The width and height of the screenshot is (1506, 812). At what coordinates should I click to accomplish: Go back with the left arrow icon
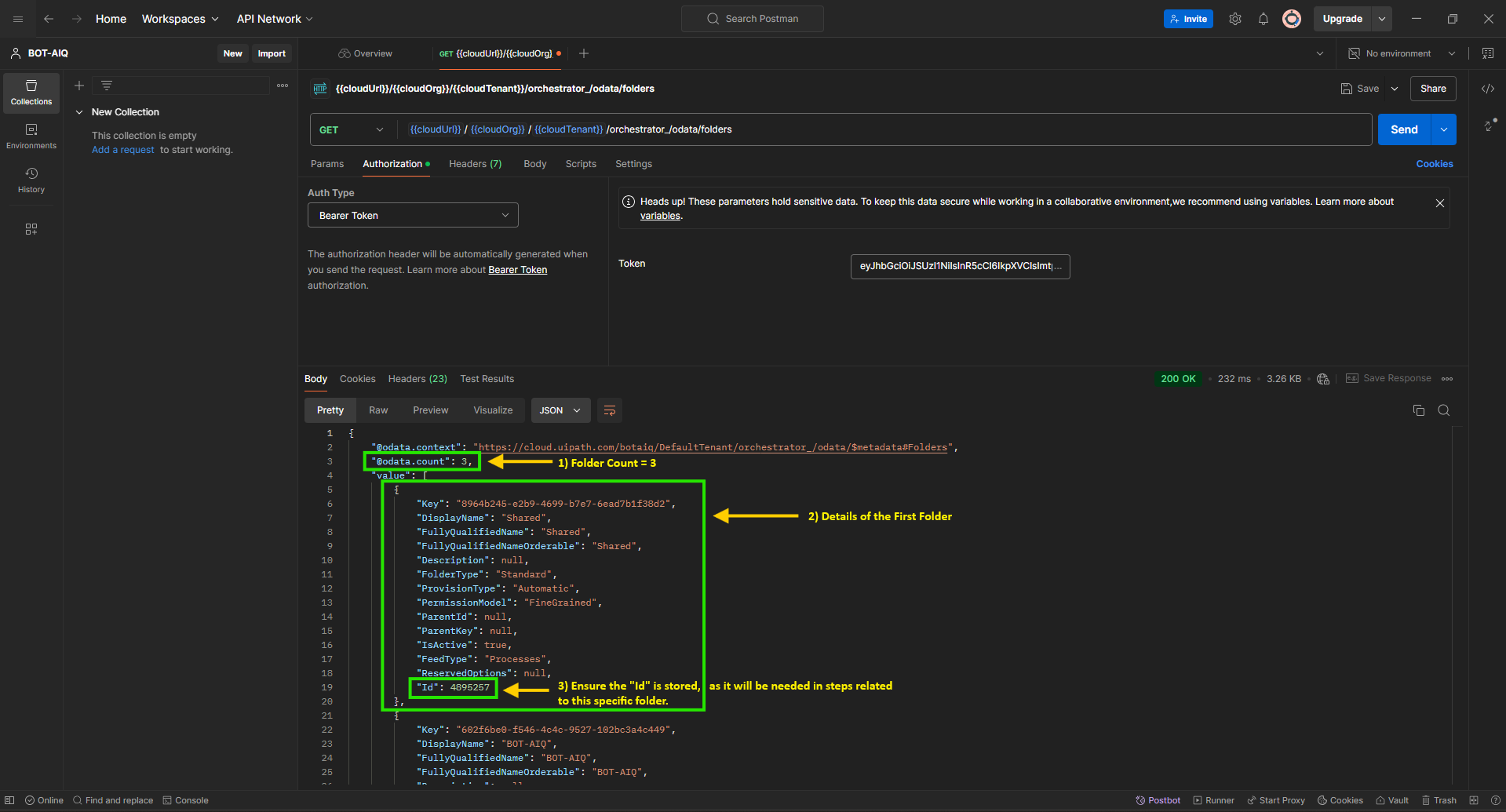[49, 19]
